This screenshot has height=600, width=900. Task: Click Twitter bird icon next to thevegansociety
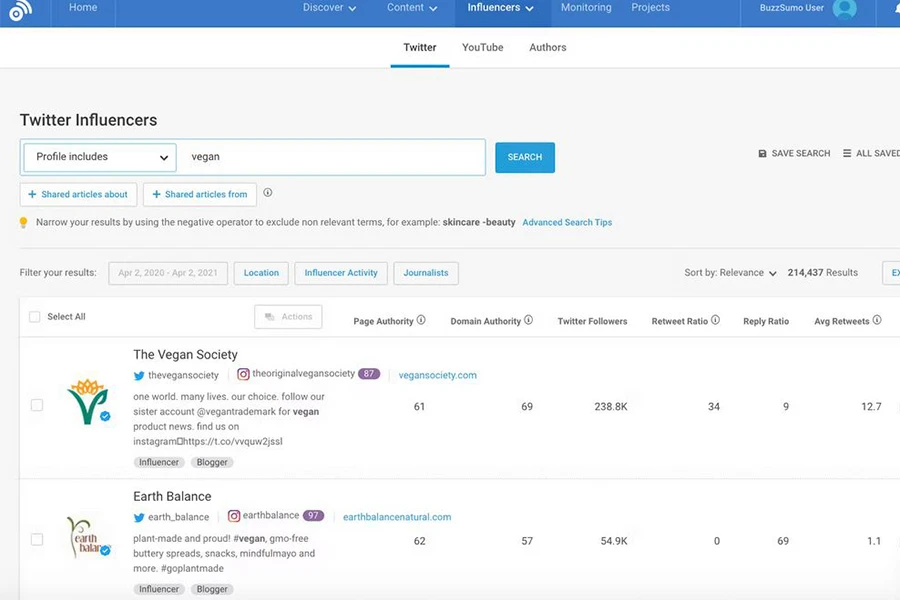(x=139, y=376)
